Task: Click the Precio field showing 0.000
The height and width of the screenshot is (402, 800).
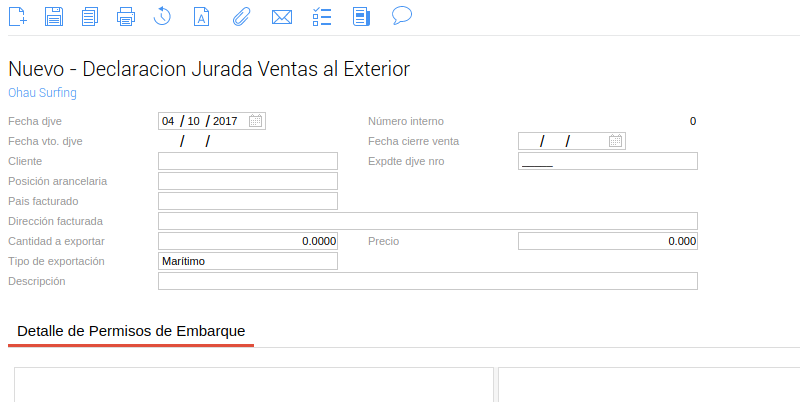Action: (x=608, y=241)
